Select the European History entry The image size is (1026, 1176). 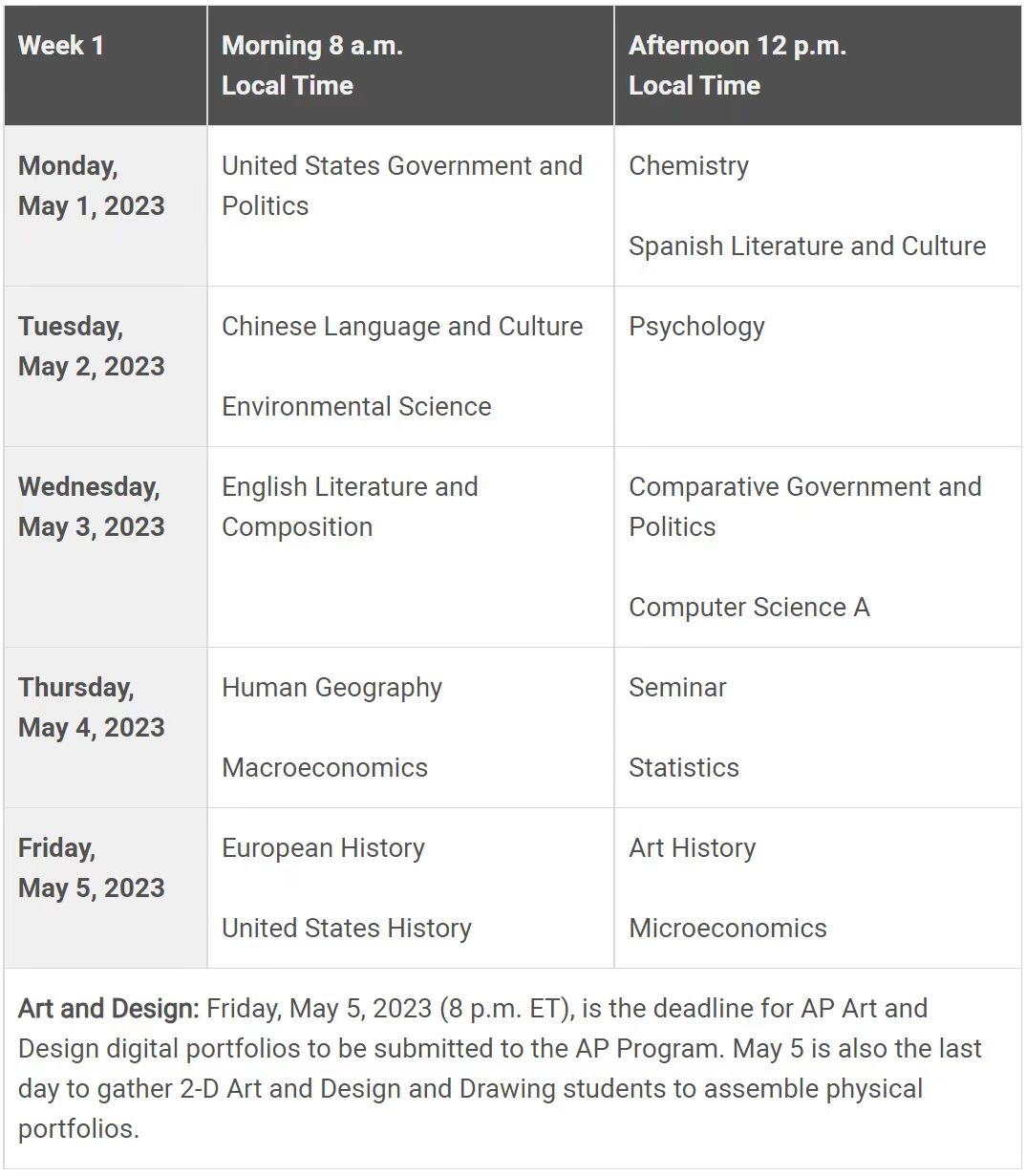323,848
